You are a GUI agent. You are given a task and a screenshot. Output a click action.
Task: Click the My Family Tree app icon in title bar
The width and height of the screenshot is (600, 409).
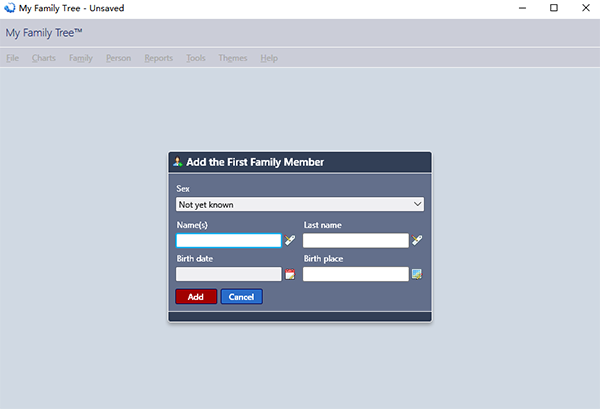9,8
